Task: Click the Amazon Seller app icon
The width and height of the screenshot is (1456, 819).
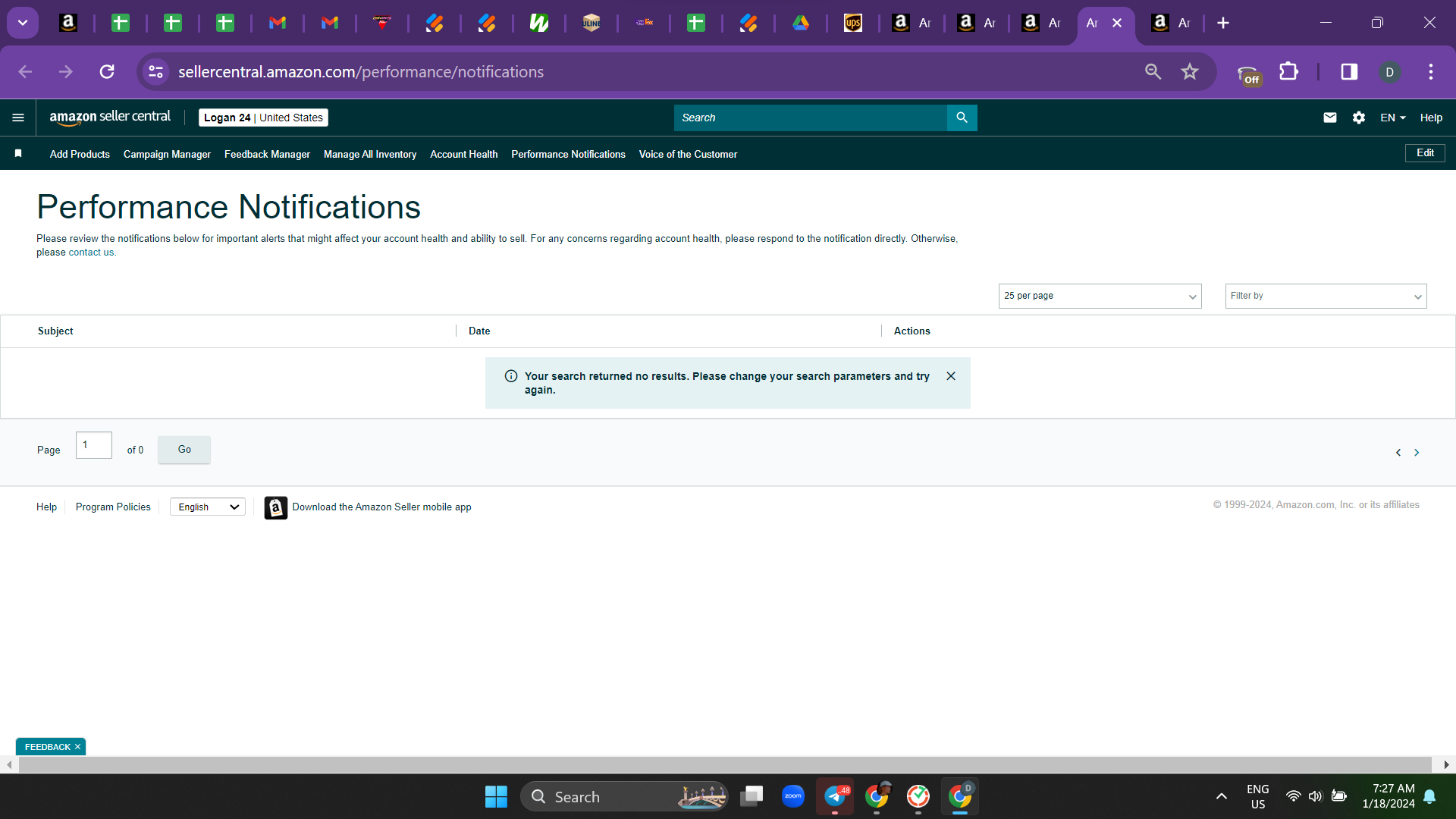Action: (275, 507)
